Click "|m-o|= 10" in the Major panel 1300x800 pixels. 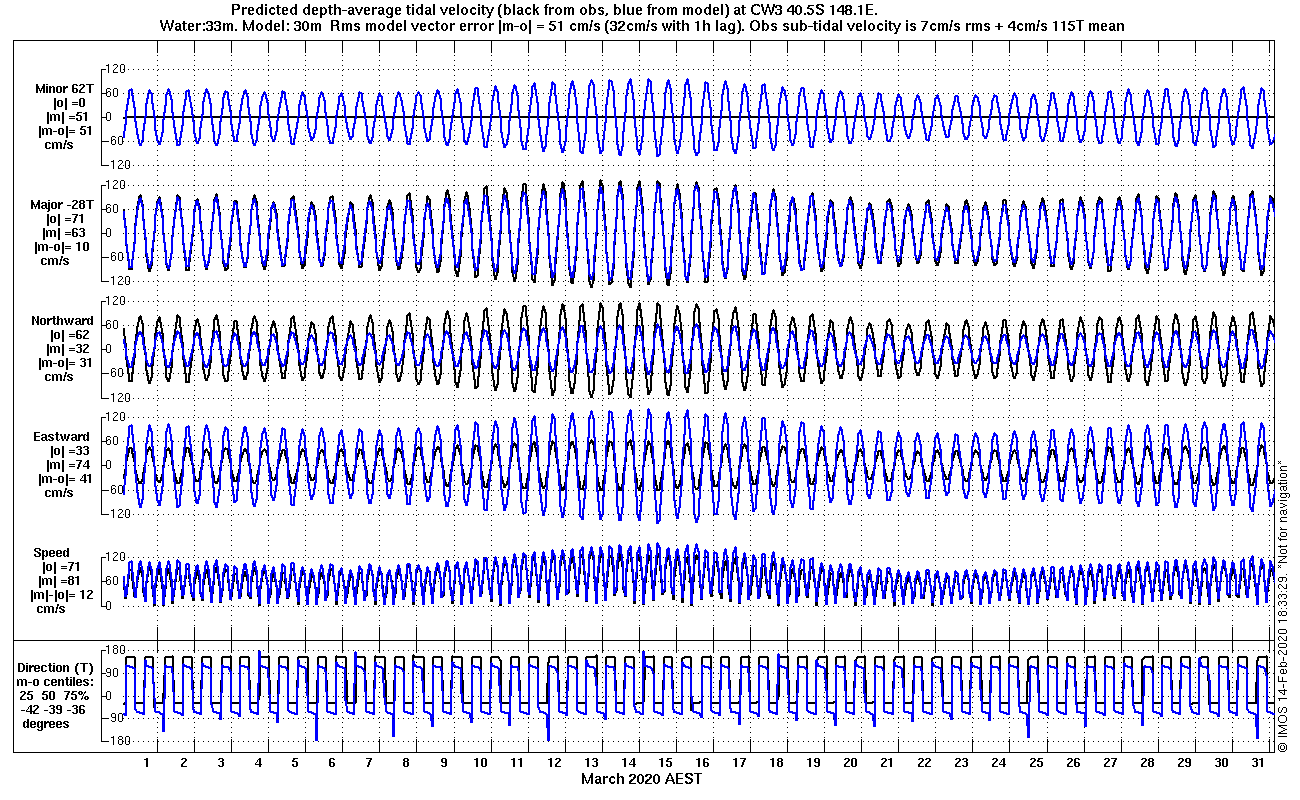pos(62,247)
